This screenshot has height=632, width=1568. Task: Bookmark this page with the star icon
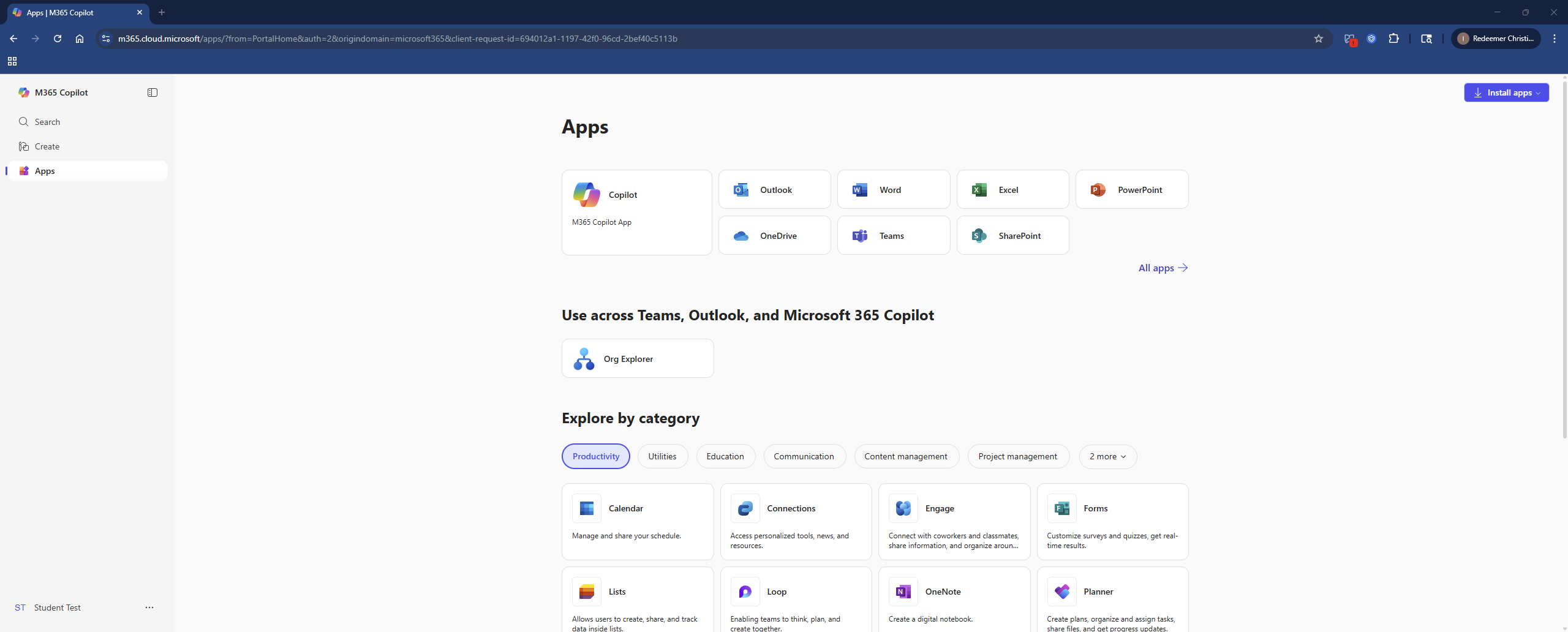(x=1319, y=39)
